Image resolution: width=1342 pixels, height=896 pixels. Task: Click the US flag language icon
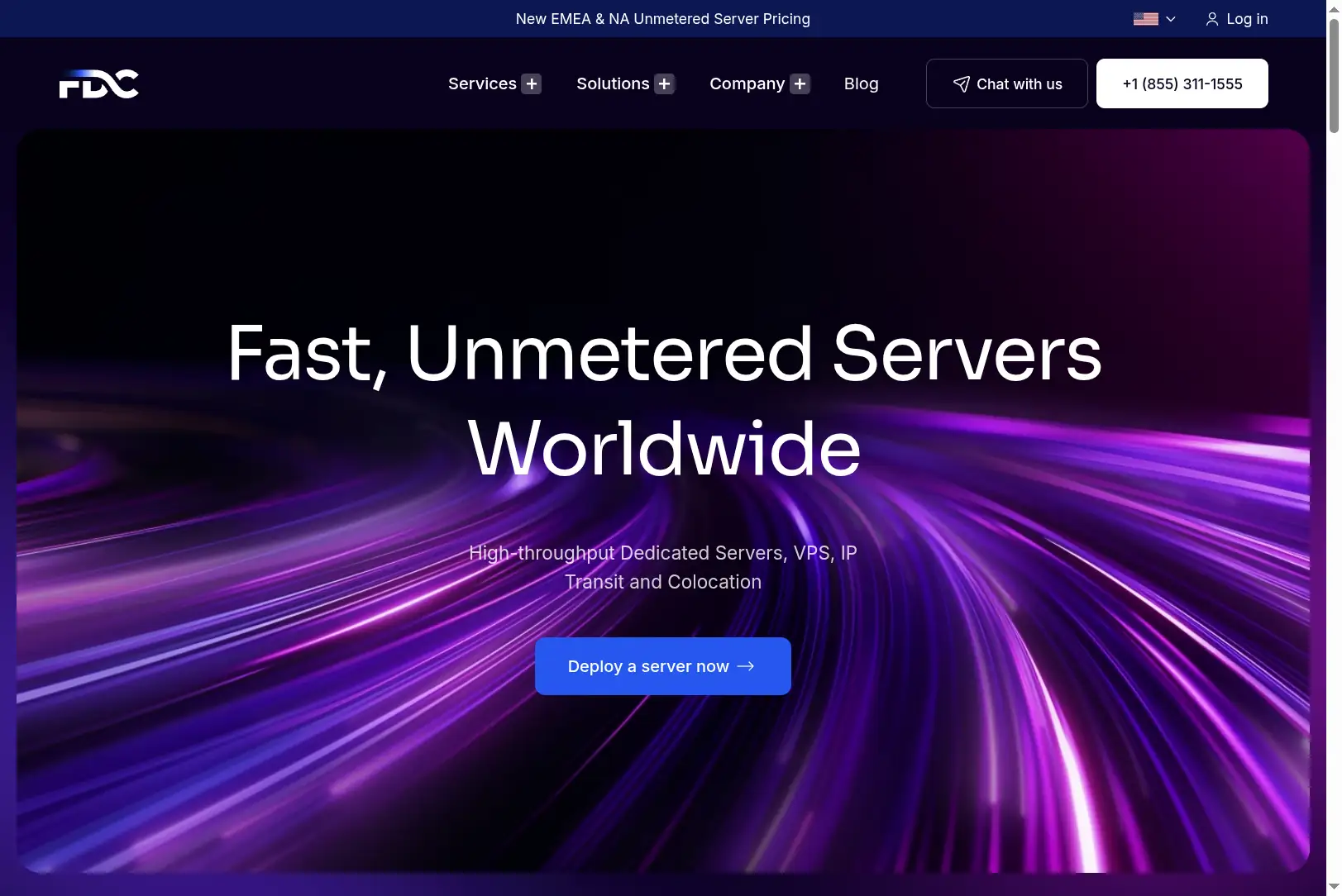click(x=1145, y=19)
